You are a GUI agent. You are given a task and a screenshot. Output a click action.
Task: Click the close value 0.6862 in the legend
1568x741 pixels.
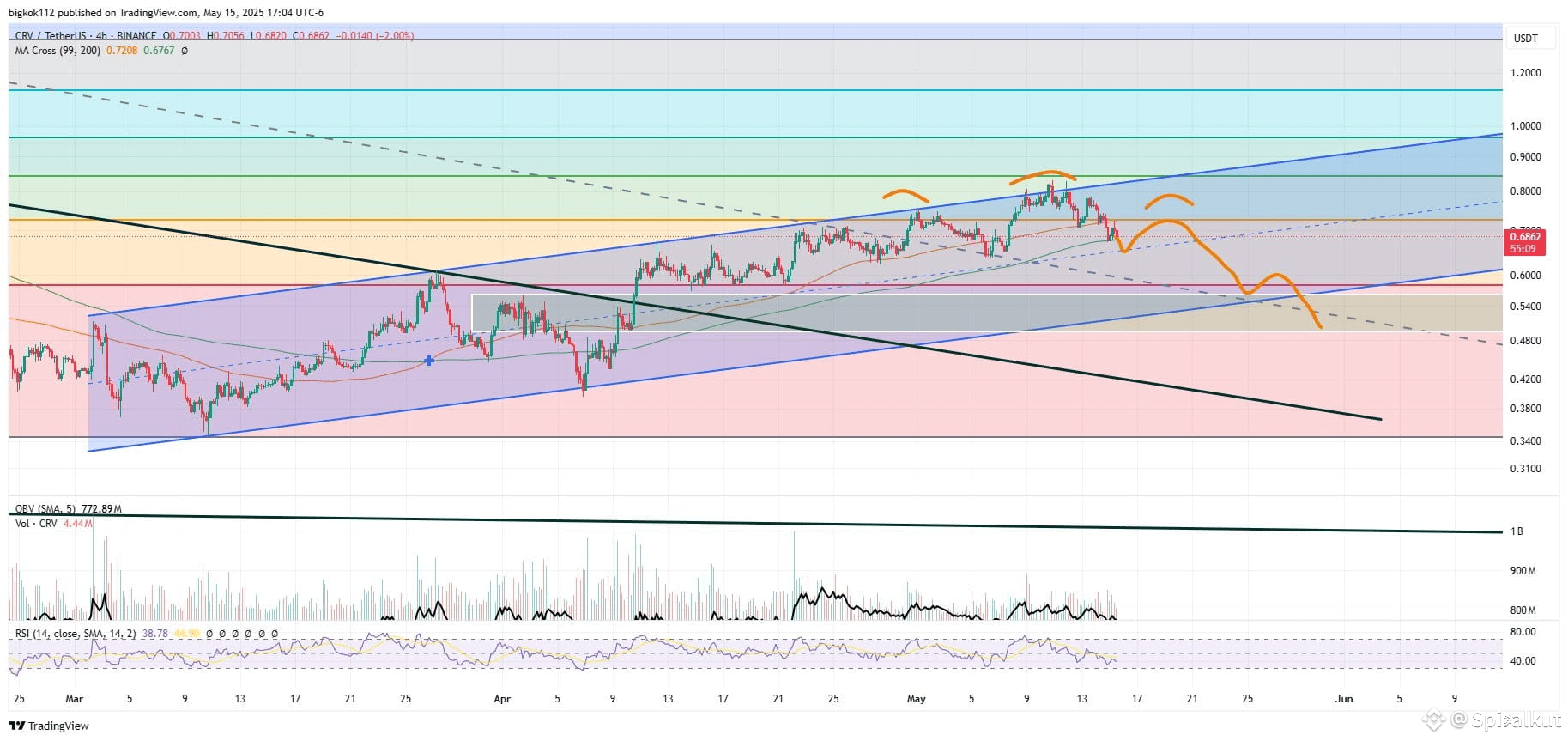point(314,36)
